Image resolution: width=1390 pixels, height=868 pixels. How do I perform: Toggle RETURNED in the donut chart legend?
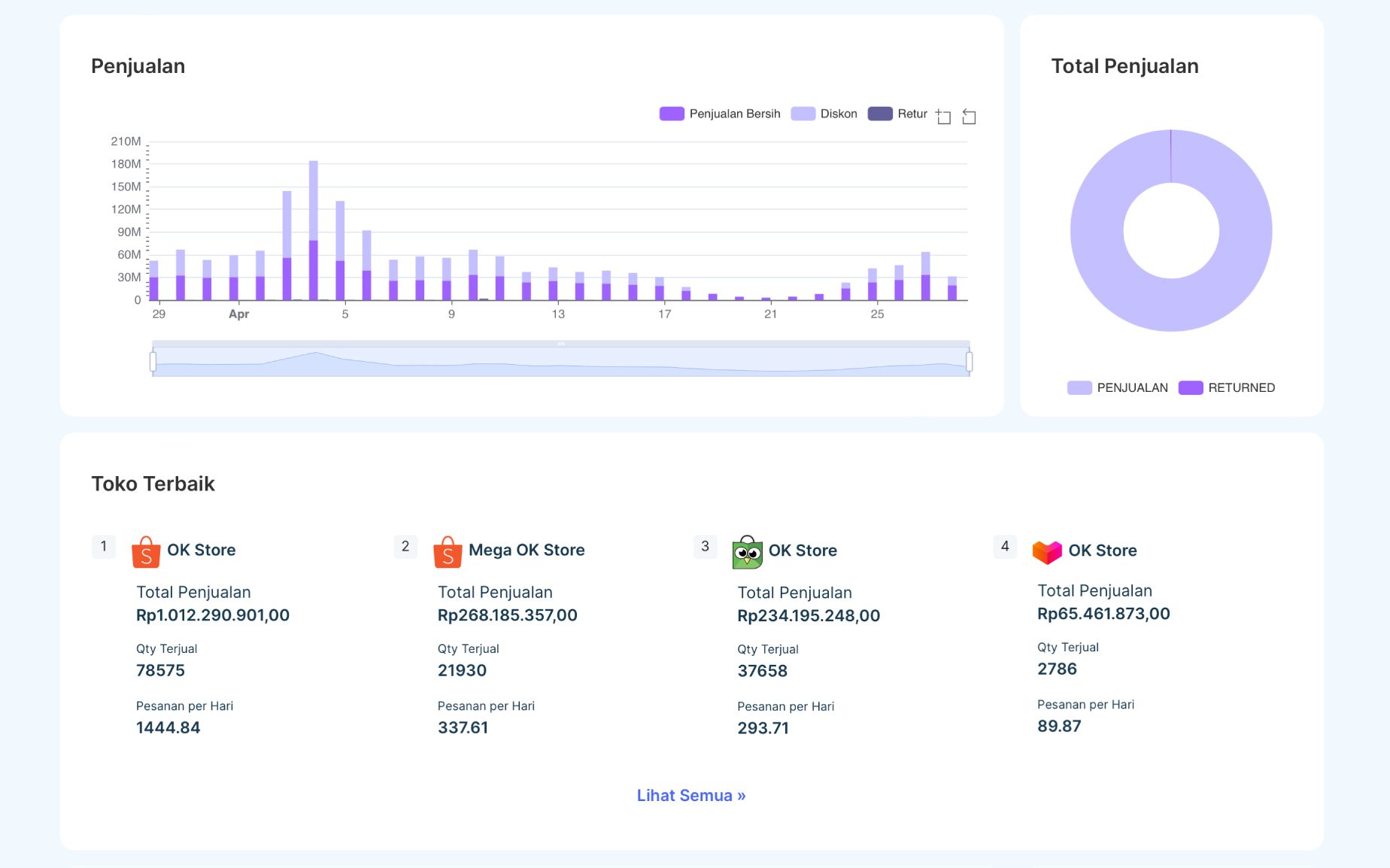pos(1226,387)
